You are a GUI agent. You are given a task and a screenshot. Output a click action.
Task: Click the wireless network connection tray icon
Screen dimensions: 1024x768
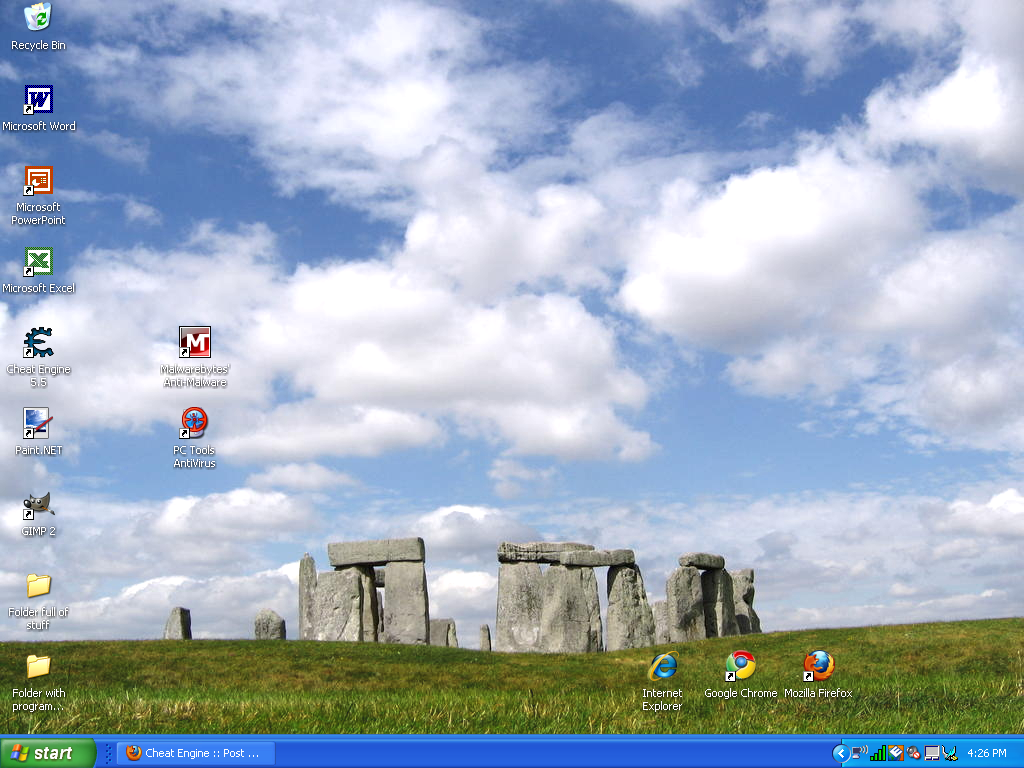click(859, 753)
